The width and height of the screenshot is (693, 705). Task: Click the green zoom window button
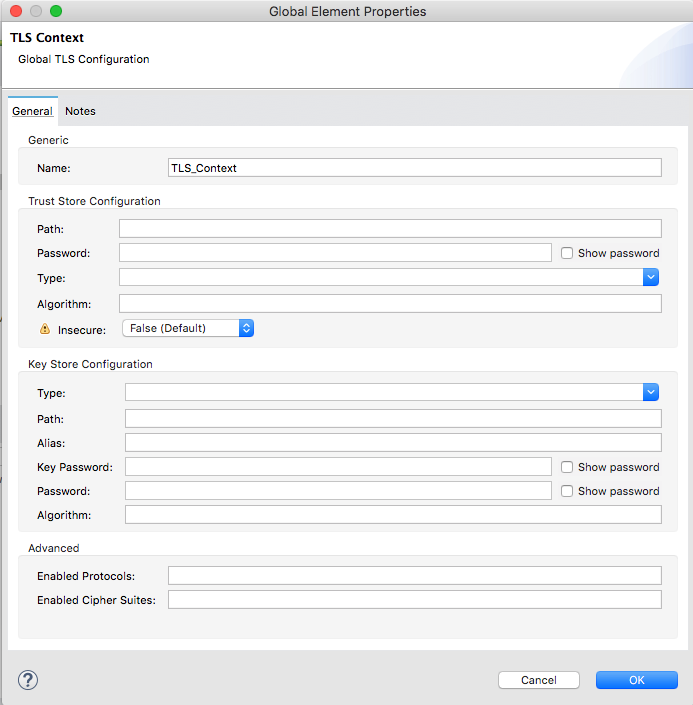[x=56, y=11]
